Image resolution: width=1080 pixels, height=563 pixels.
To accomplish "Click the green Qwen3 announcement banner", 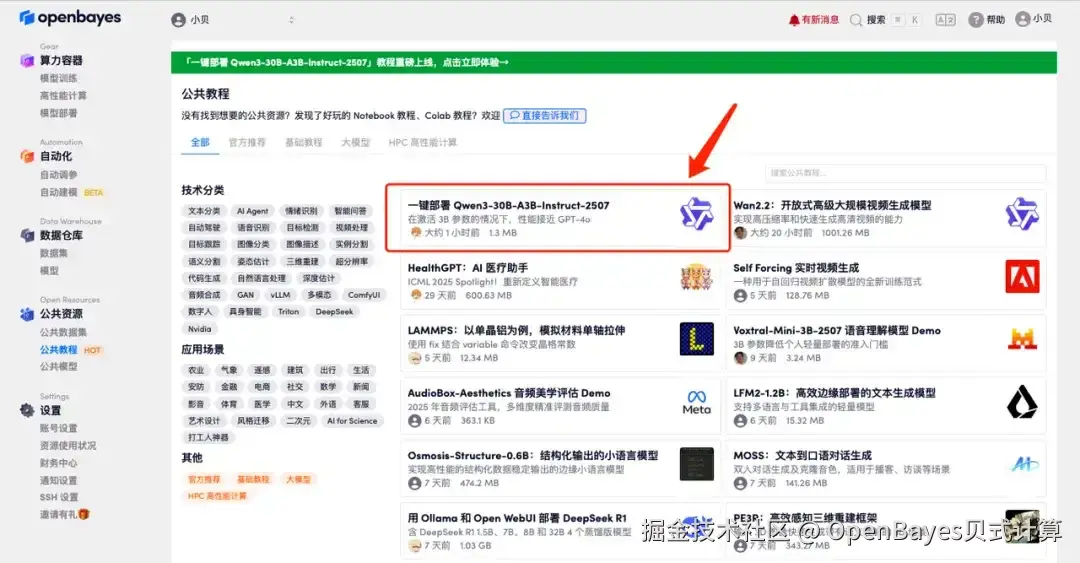I will (614, 63).
